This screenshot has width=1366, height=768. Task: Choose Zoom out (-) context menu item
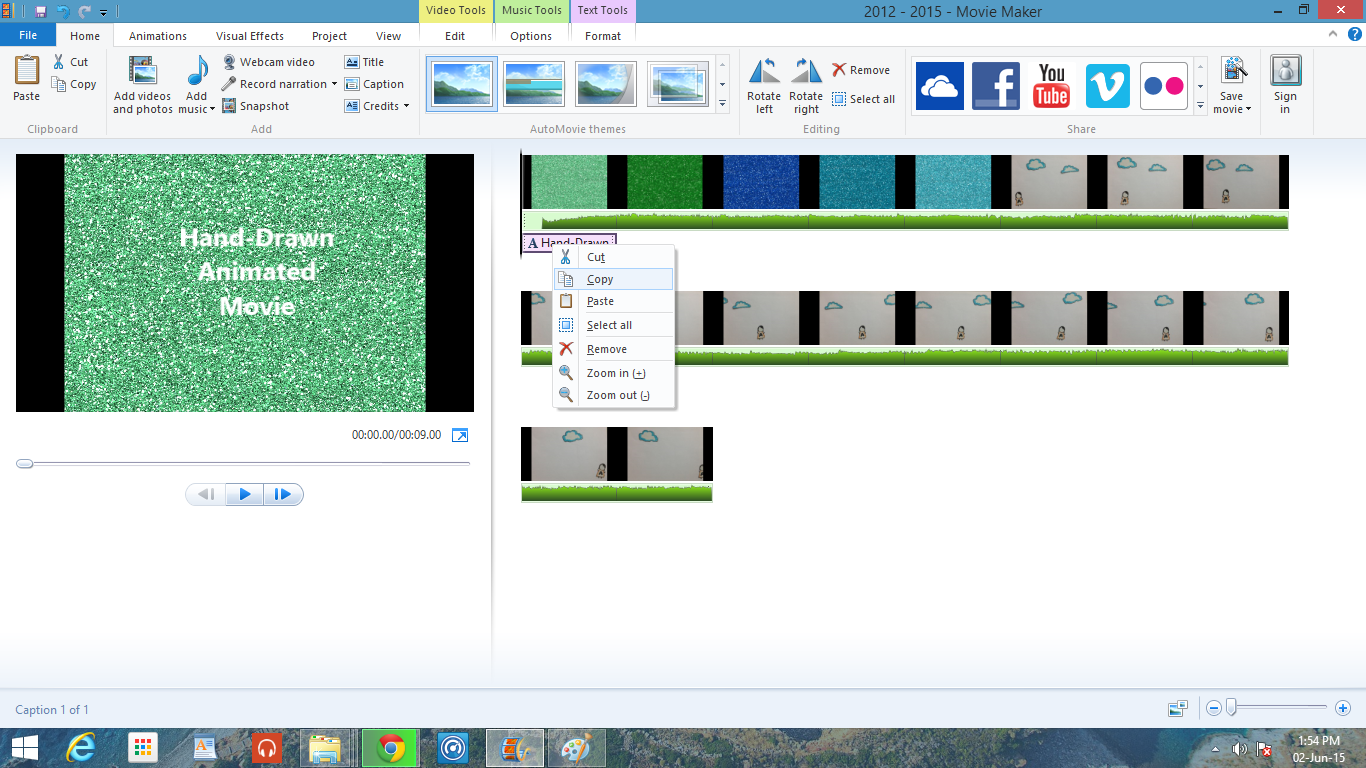(x=614, y=395)
